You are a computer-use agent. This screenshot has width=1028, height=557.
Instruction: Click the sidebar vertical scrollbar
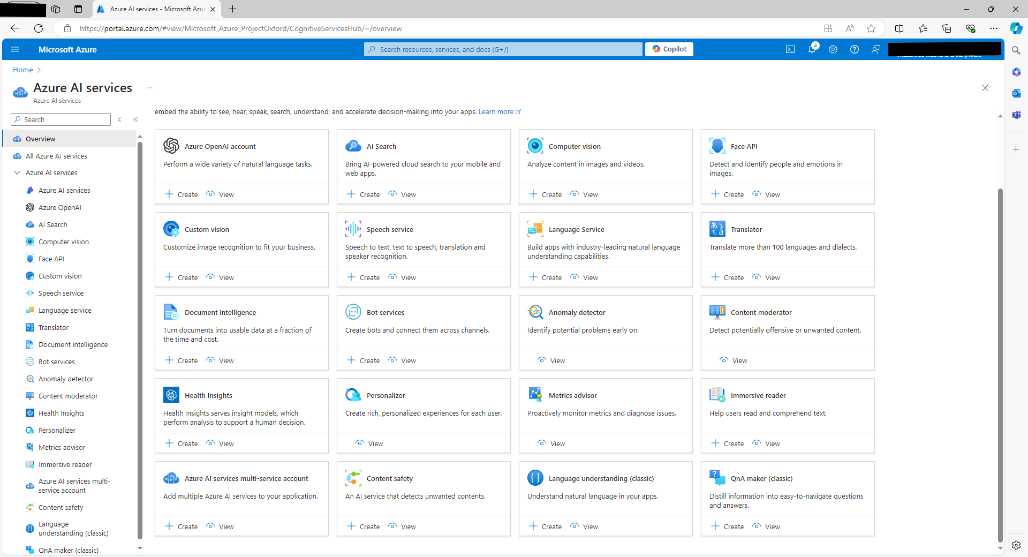tap(140, 339)
